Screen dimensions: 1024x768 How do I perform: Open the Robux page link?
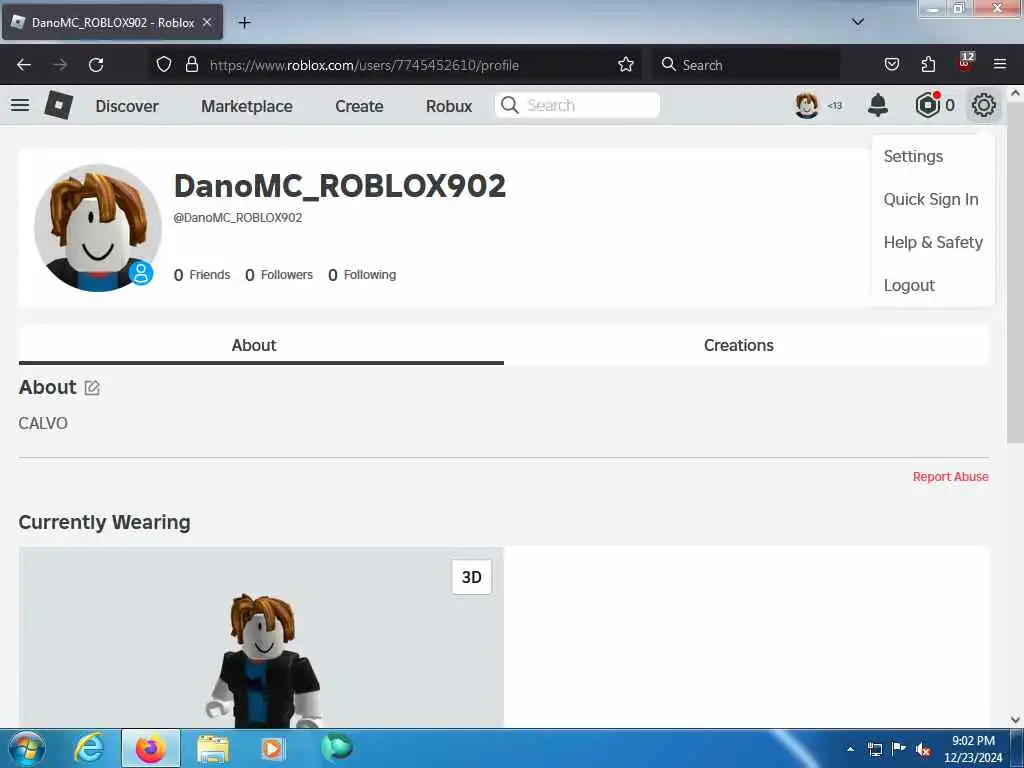(449, 106)
